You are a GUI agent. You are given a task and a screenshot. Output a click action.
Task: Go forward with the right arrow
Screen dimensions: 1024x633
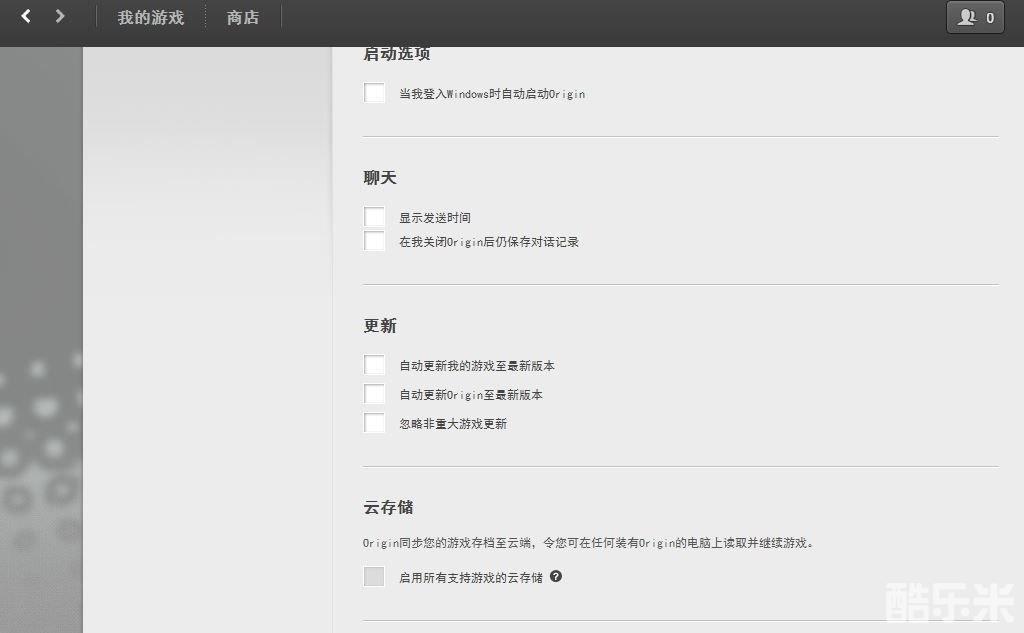coord(59,16)
